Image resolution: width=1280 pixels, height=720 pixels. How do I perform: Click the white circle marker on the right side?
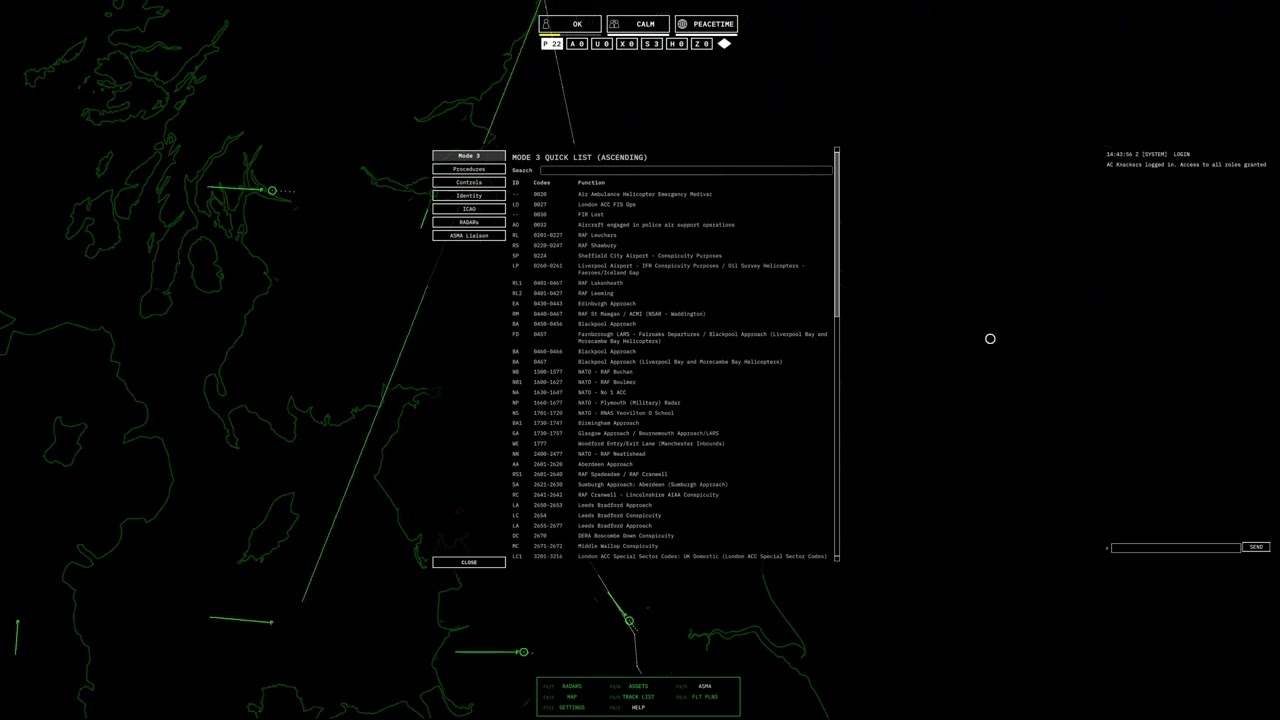(990, 339)
